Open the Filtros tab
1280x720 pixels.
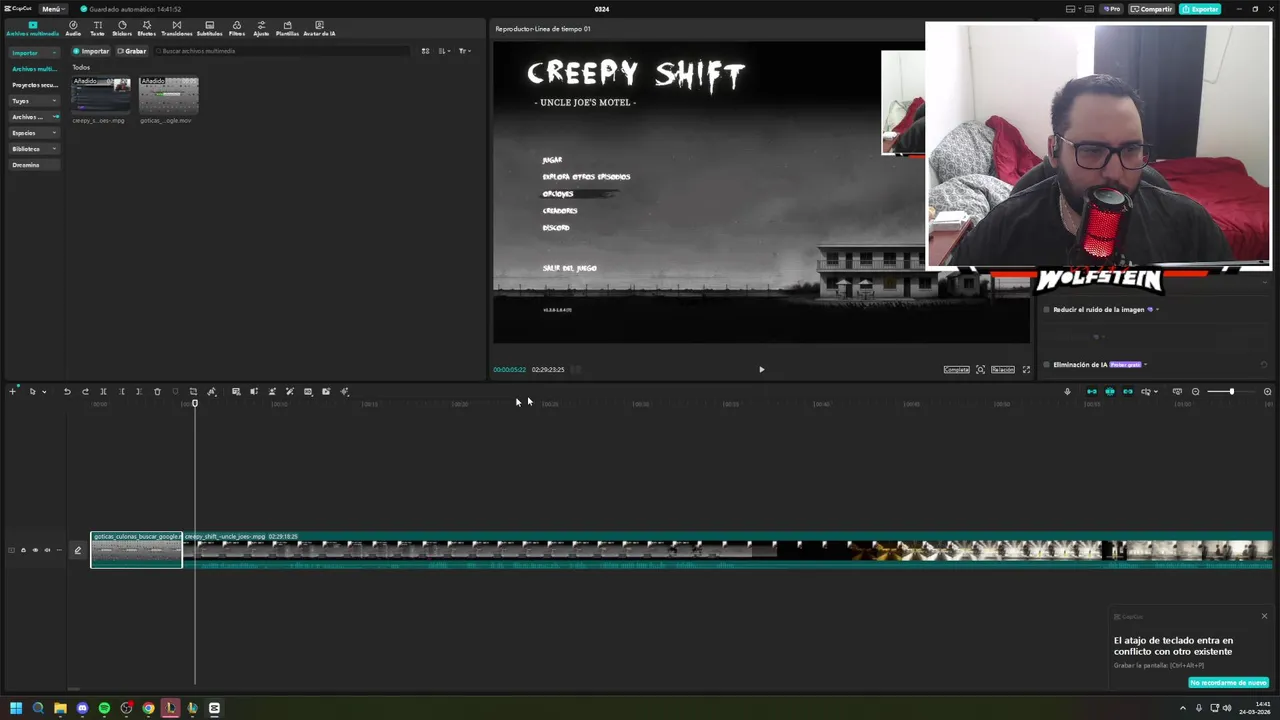tap(237, 28)
